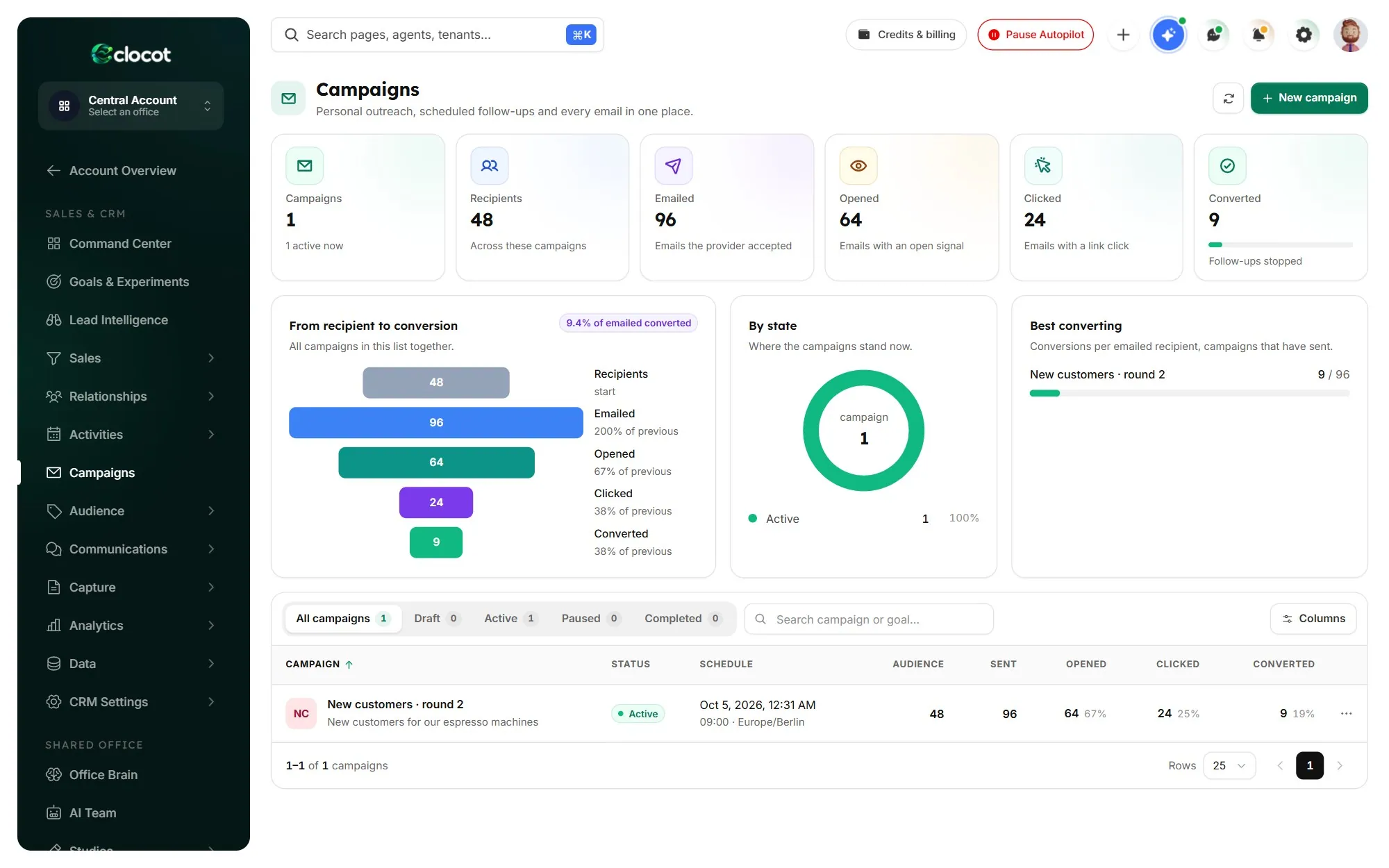Switch to the Paused tab
The width and height of the screenshot is (1389, 868).
[590, 619]
